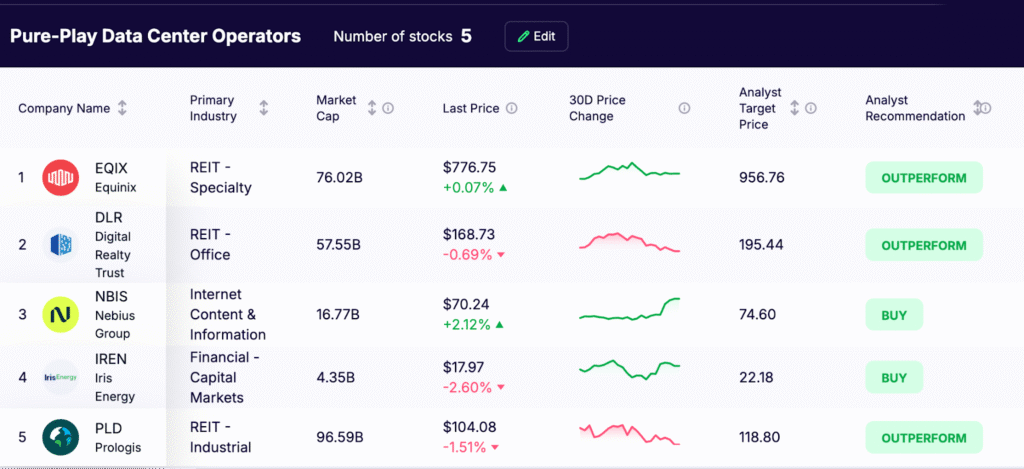Open Analyst Recommendation info icon

[x=986, y=108]
